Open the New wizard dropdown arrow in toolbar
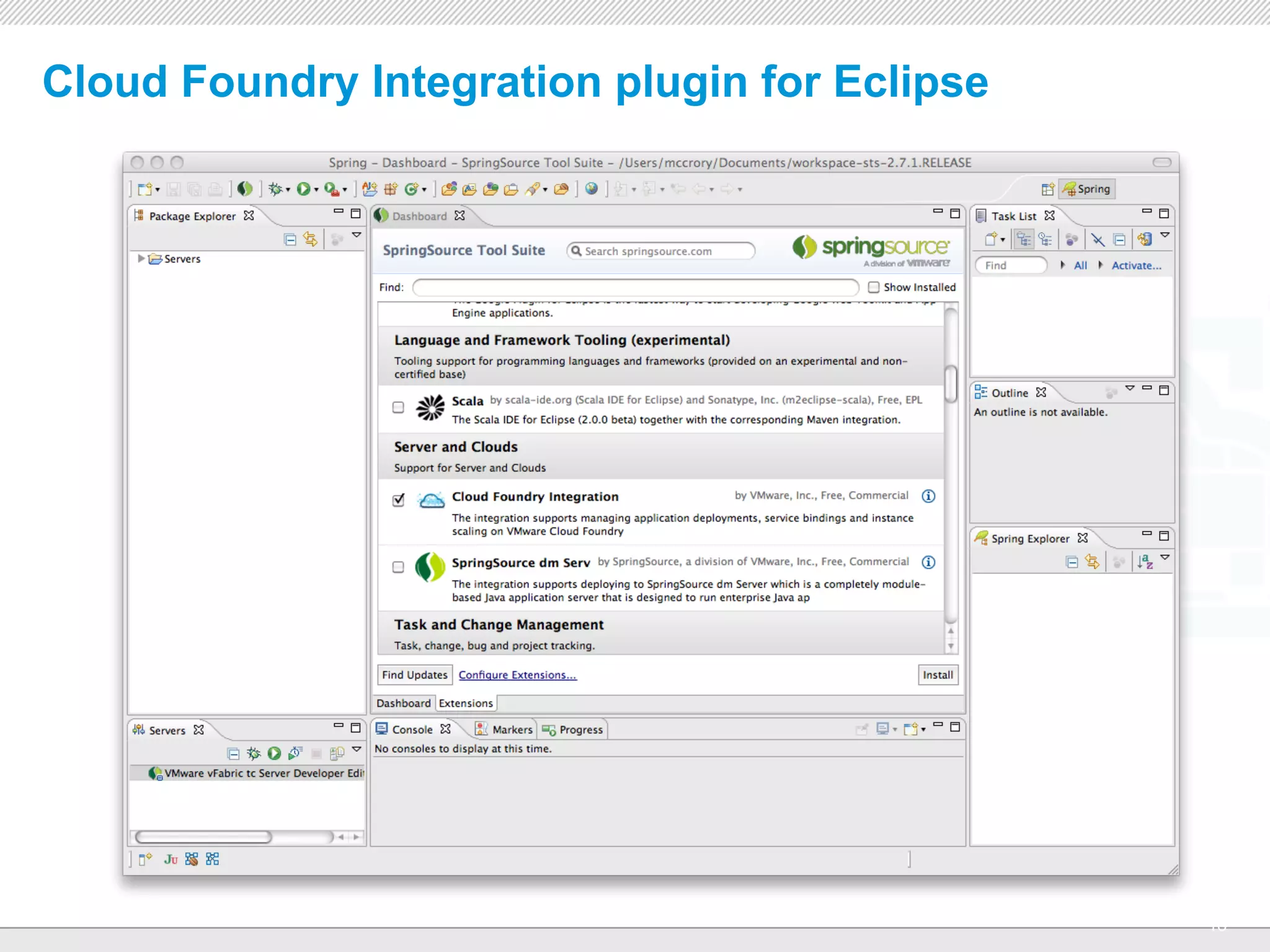1270x952 pixels. point(158,190)
